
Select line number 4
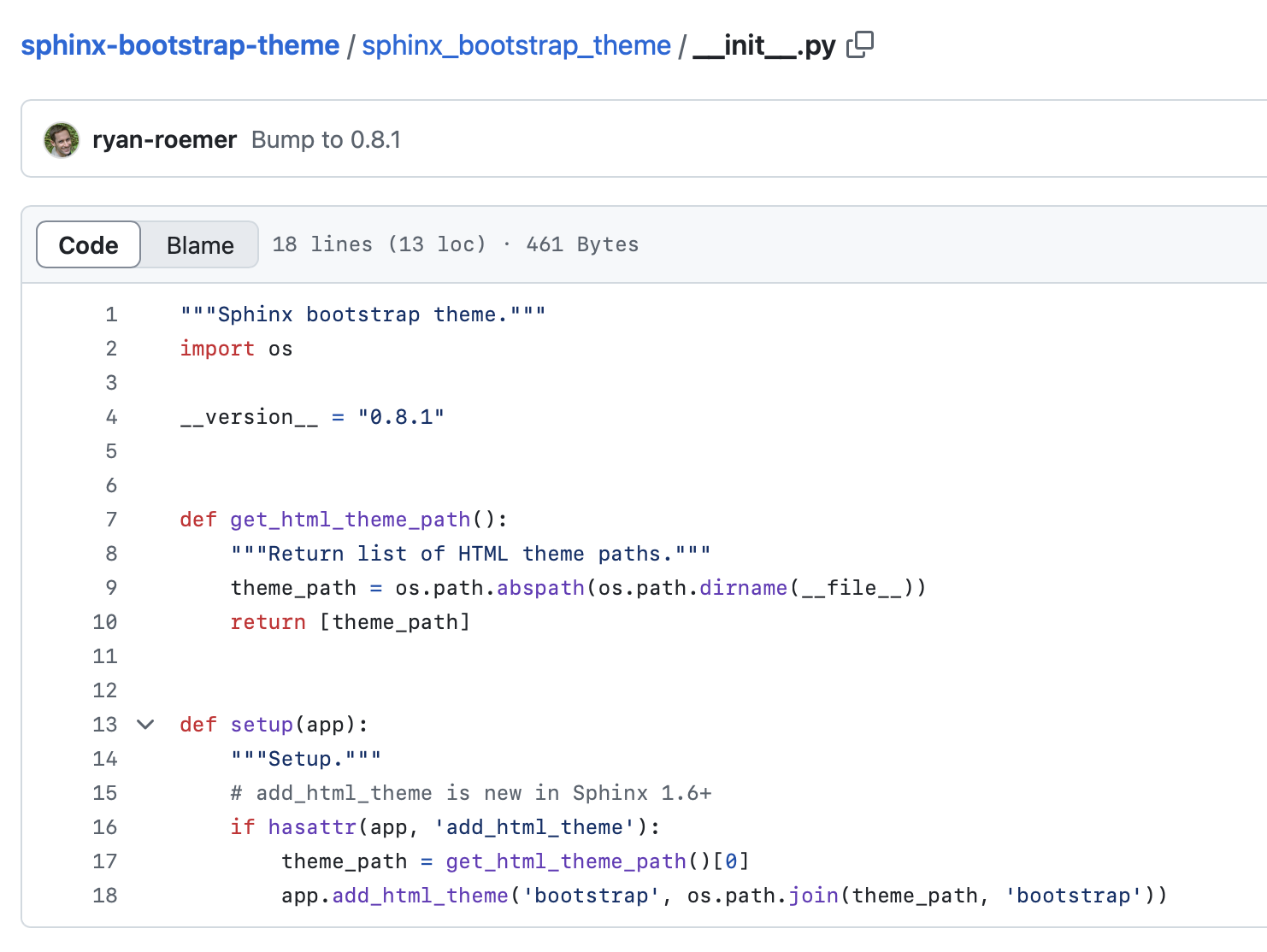[111, 417]
